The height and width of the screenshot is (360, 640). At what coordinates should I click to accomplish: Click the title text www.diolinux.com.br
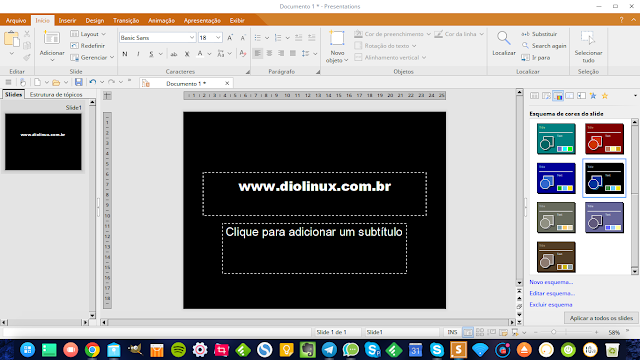coord(315,187)
